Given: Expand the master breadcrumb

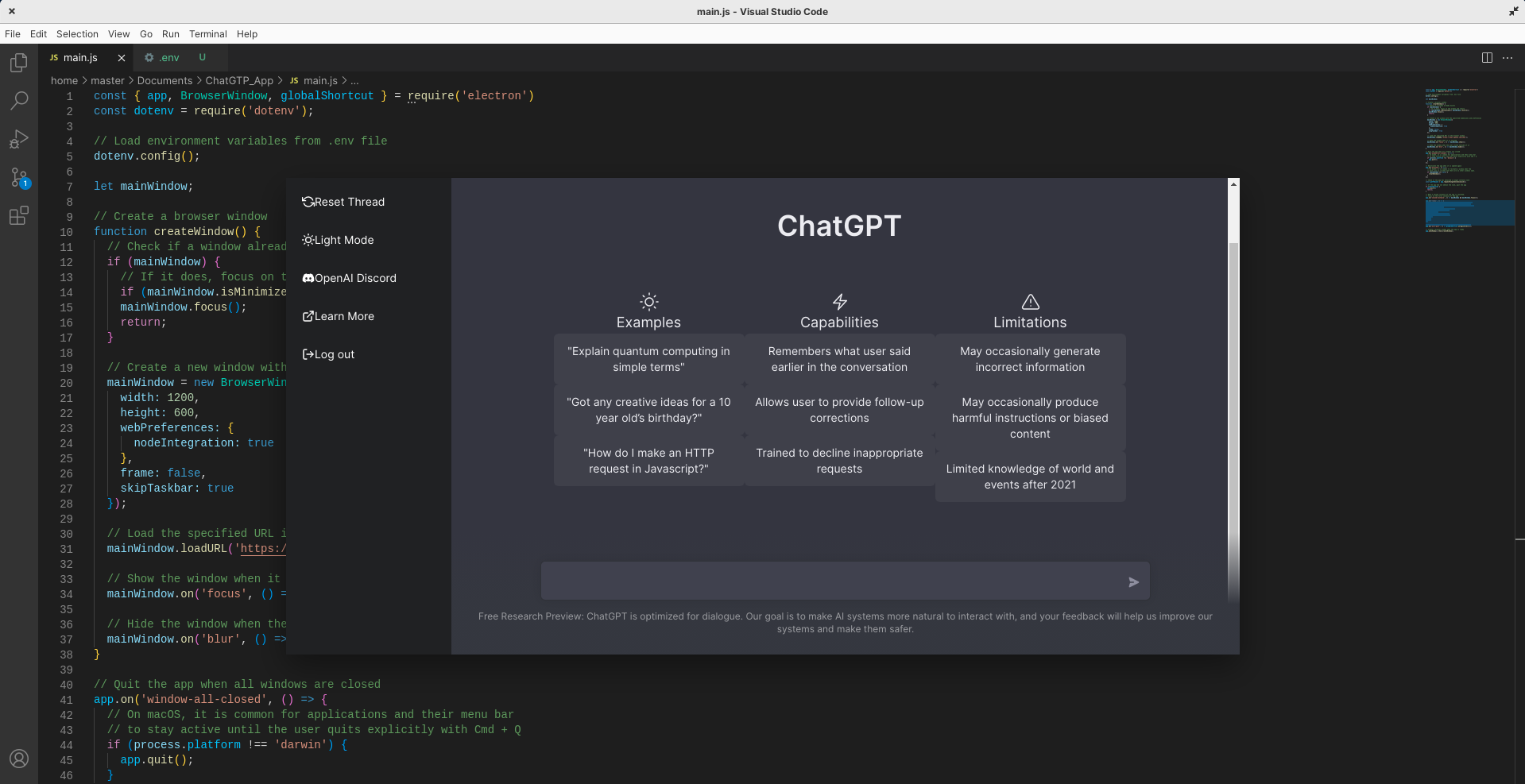Looking at the screenshot, I should tap(107, 80).
